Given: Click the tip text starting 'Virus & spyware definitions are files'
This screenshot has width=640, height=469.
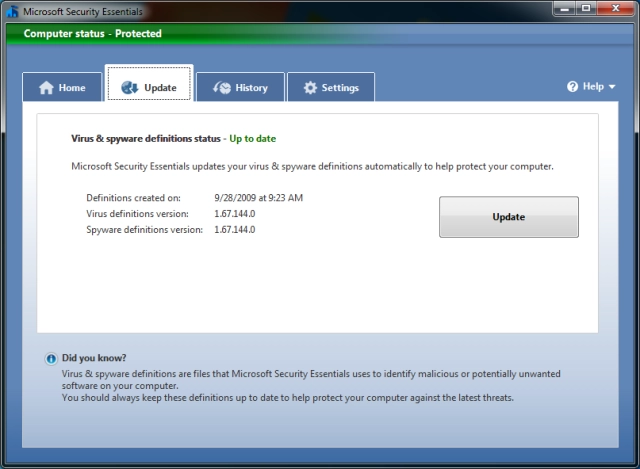Looking at the screenshot, I should coord(311,380).
